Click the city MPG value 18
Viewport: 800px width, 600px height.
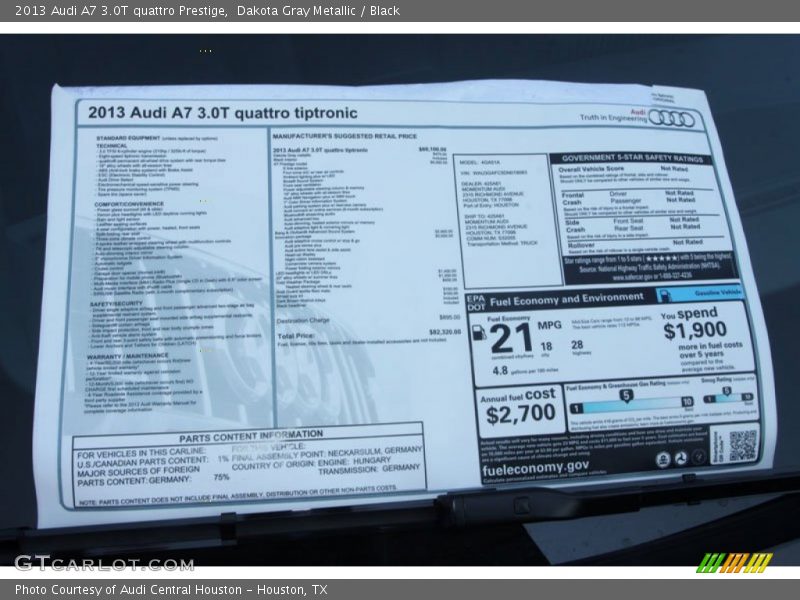point(546,347)
